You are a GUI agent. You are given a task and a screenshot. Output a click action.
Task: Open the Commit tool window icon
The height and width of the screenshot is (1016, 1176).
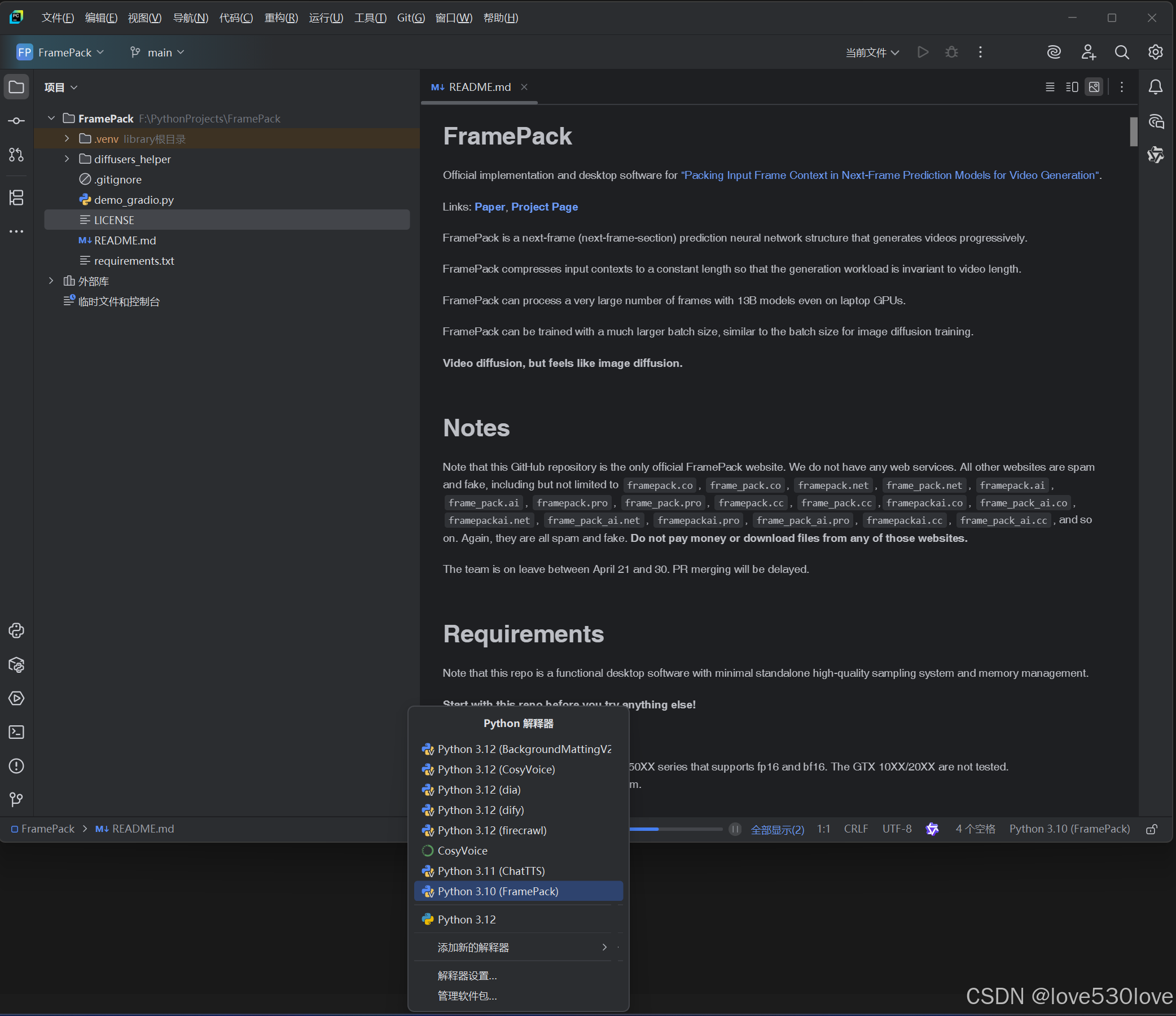tap(16, 121)
